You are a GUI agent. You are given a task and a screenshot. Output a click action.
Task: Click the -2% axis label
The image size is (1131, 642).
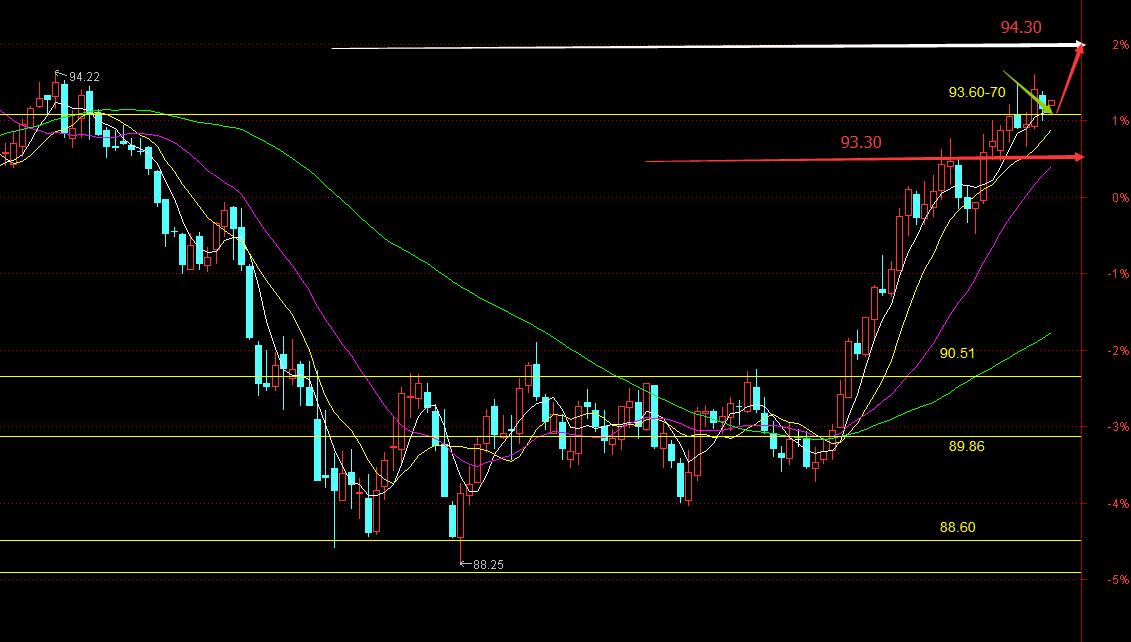pyautogui.click(x=1119, y=351)
